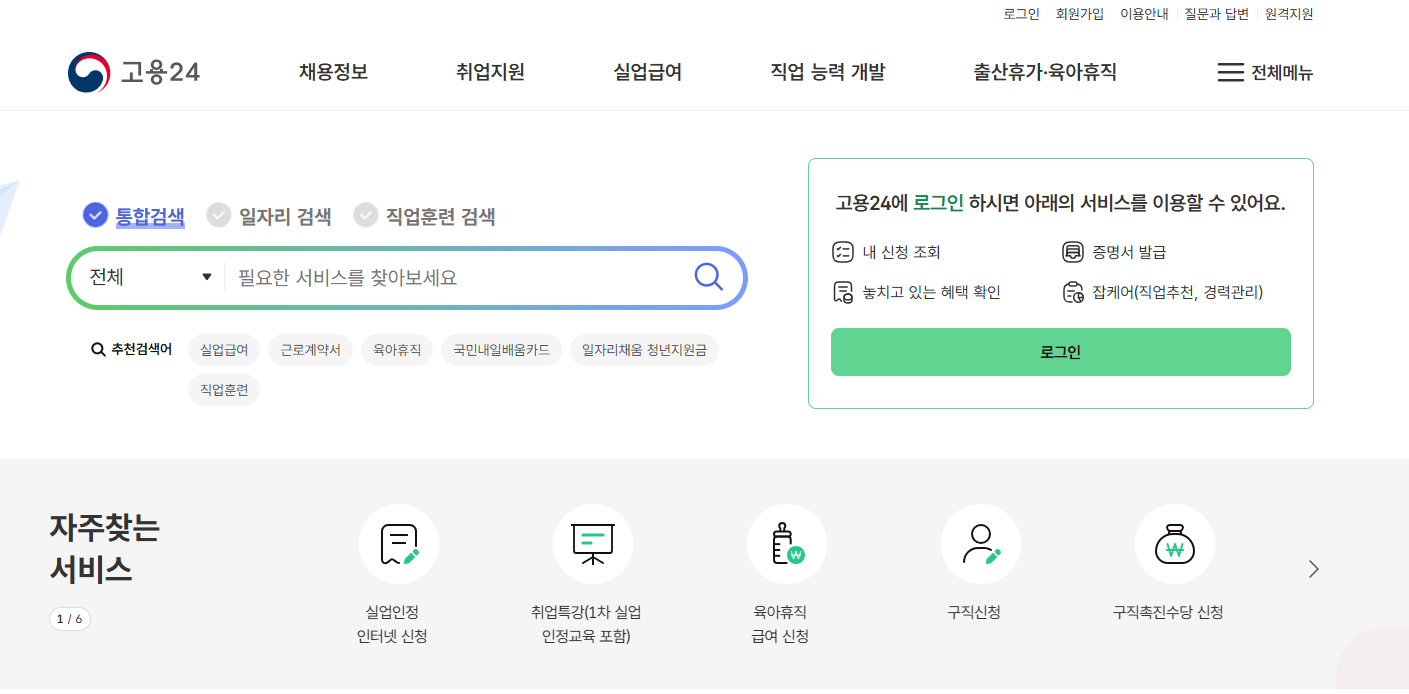Open the 실업급여 menu
Image resolution: width=1409 pixels, height=694 pixels.
click(x=646, y=71)
